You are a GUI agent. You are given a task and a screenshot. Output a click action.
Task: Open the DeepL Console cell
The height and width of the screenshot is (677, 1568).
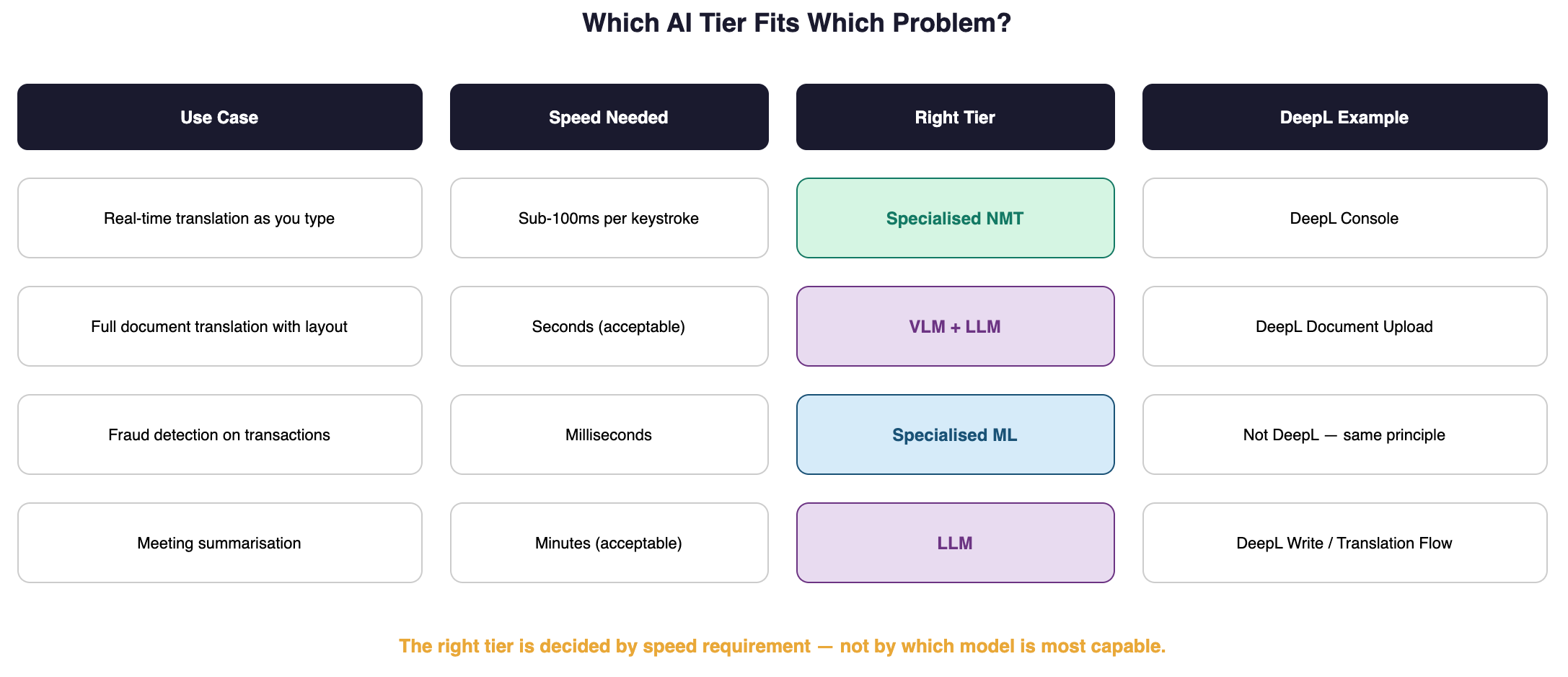[x=1345, y=218]
